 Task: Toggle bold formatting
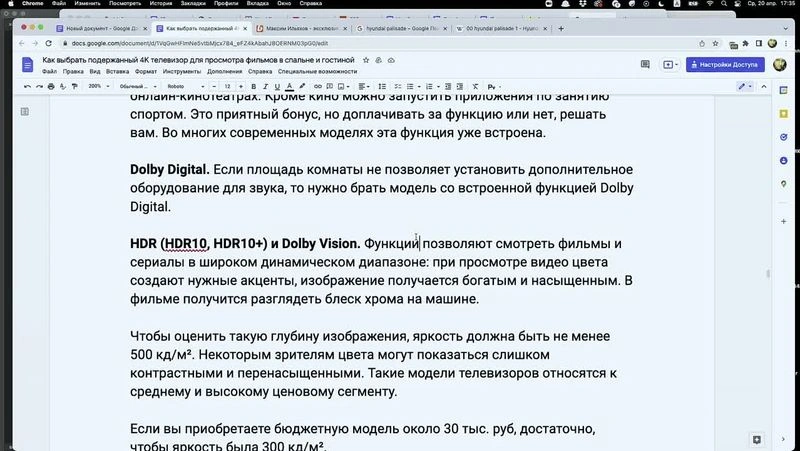(x=254, y=87)
